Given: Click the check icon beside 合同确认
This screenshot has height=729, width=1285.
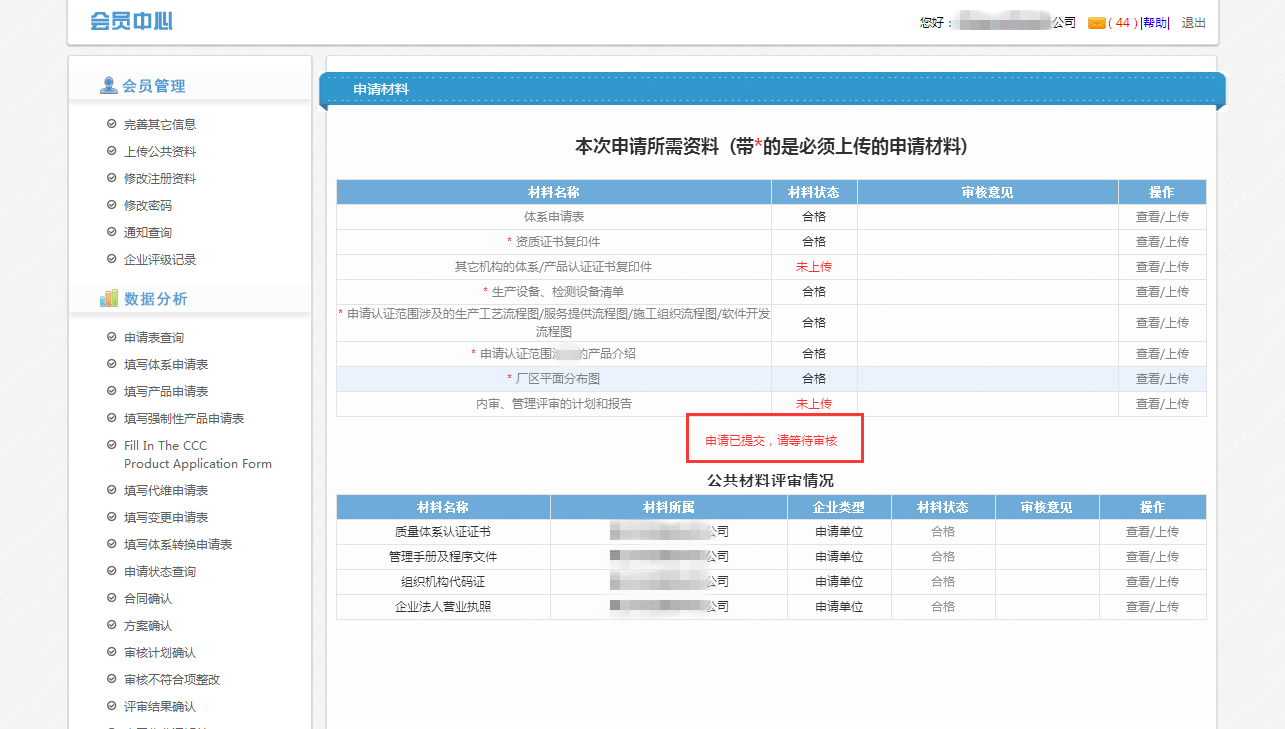Looking at the screenshot, I should coord(112,598).
